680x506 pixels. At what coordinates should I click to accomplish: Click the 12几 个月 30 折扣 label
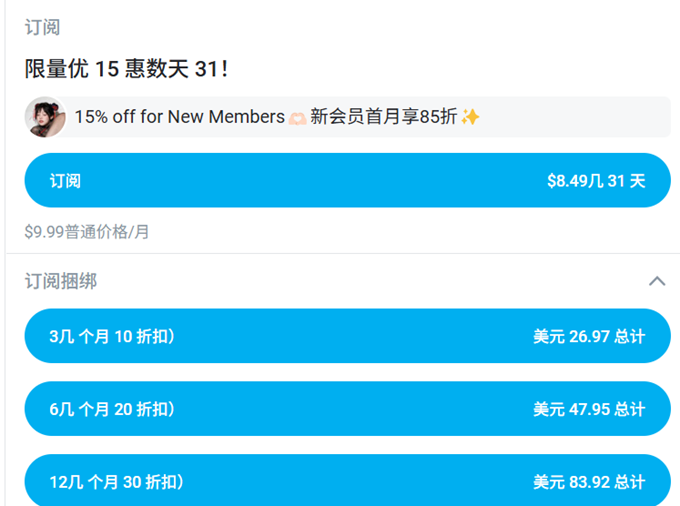pyautogui.click(x=116, y=482)
